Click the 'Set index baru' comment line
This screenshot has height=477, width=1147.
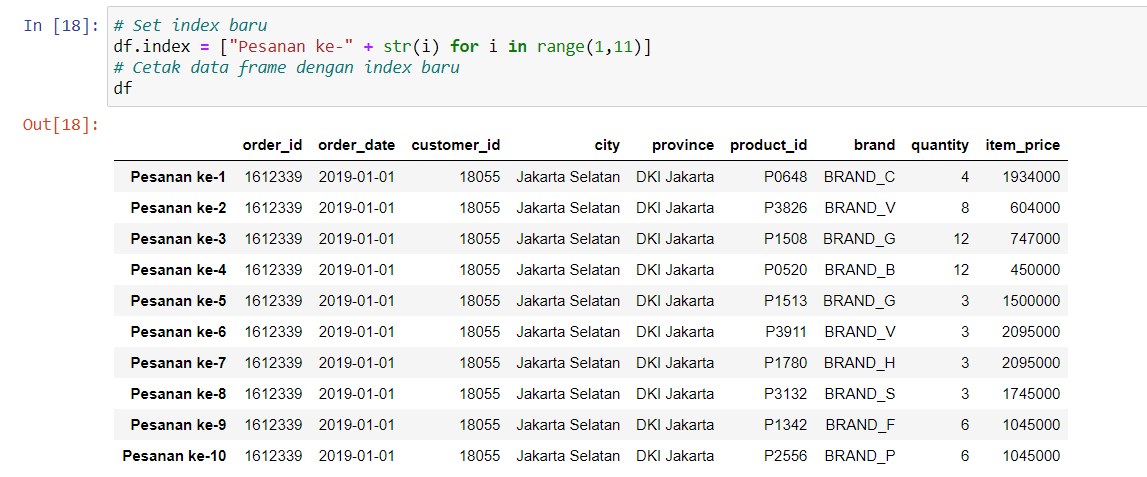click(x=190, y=26)
